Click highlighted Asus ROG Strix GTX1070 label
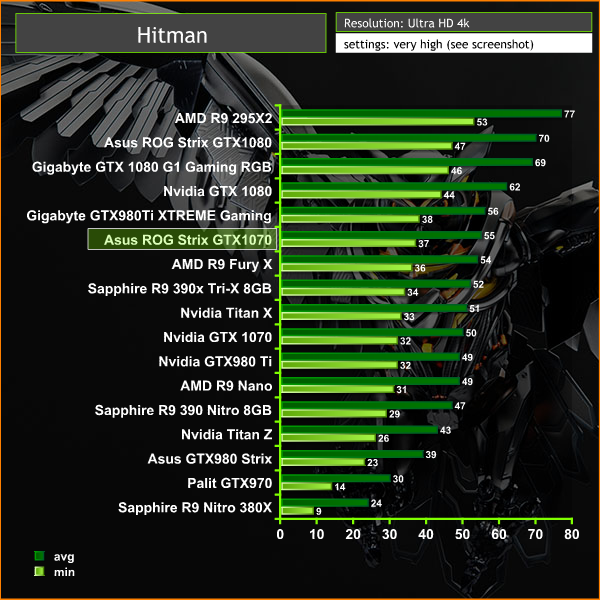The height and width of the screenshot is (600, 600). click(182, 240)
